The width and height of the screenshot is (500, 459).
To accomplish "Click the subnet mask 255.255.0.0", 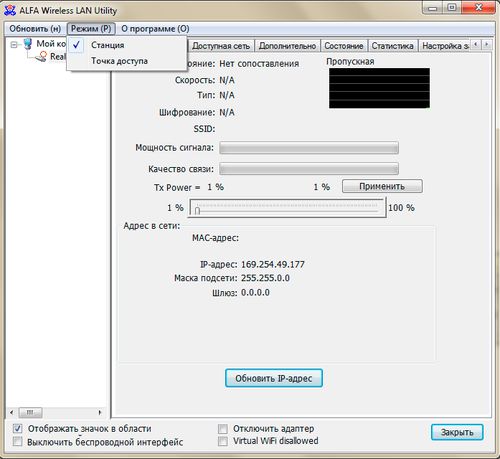I will click(x=265, y=278).
